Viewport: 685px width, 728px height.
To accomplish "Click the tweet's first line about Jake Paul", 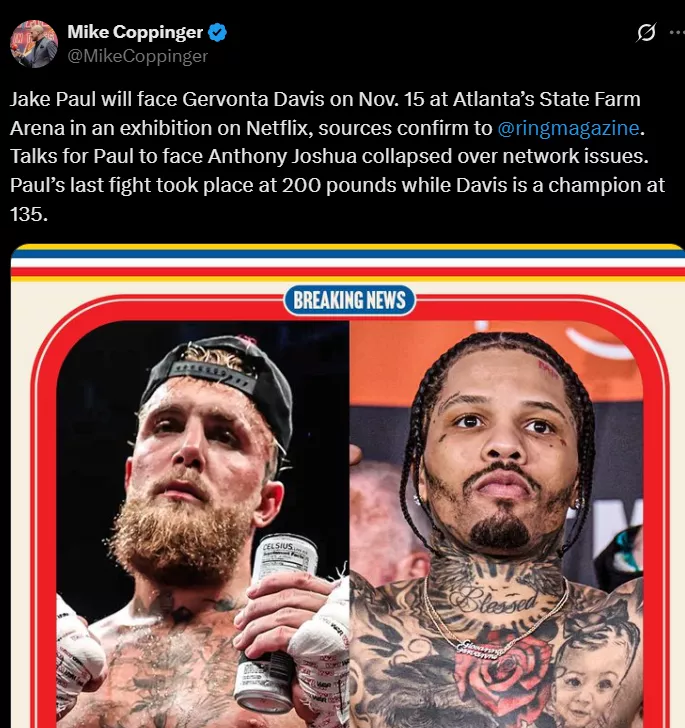I will pyautogui.click(x=325, y=99).
